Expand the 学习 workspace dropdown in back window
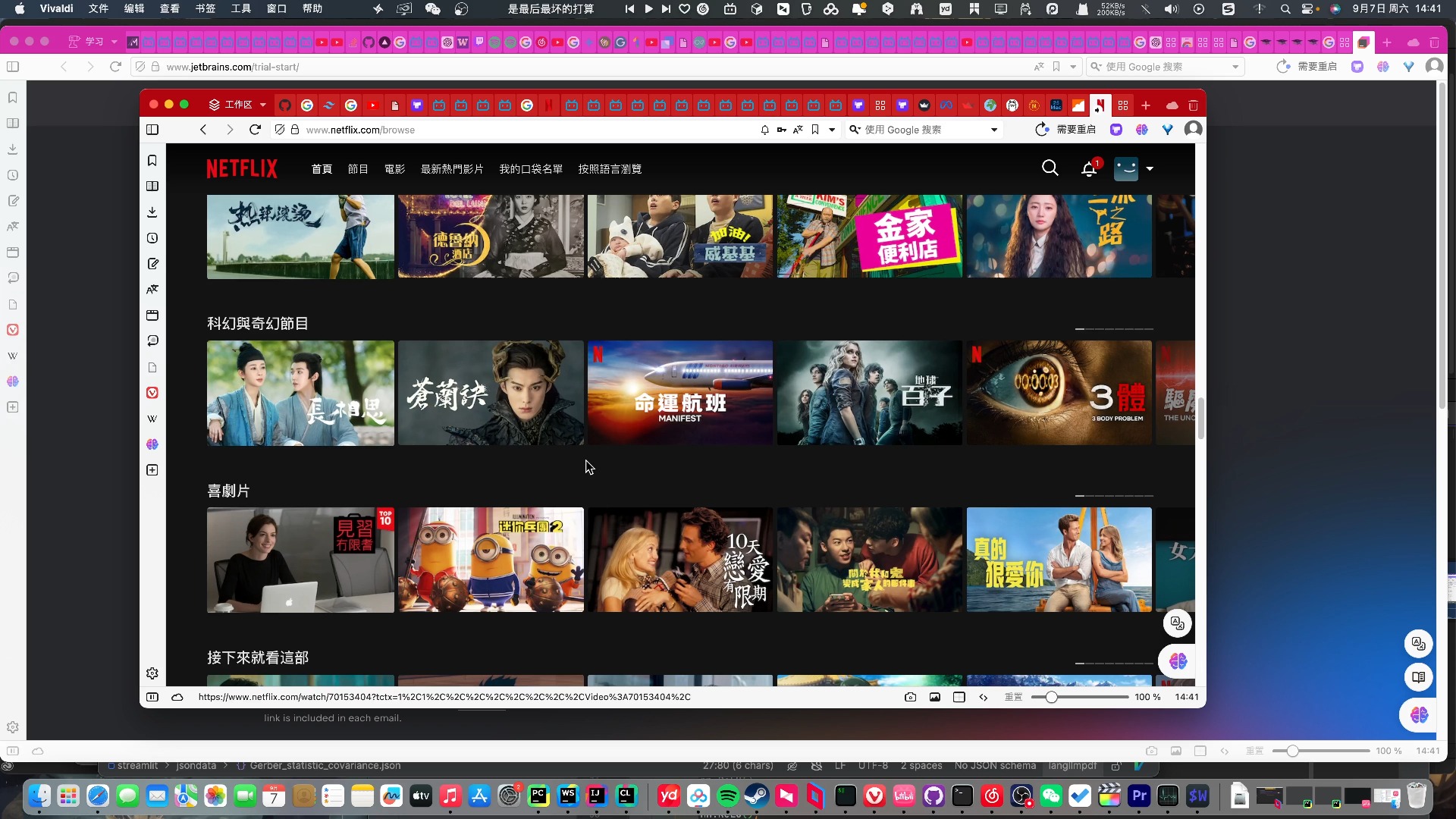The width and height of the screenshot is (1456, 819). pyautogui.click(x=115, y=42)
